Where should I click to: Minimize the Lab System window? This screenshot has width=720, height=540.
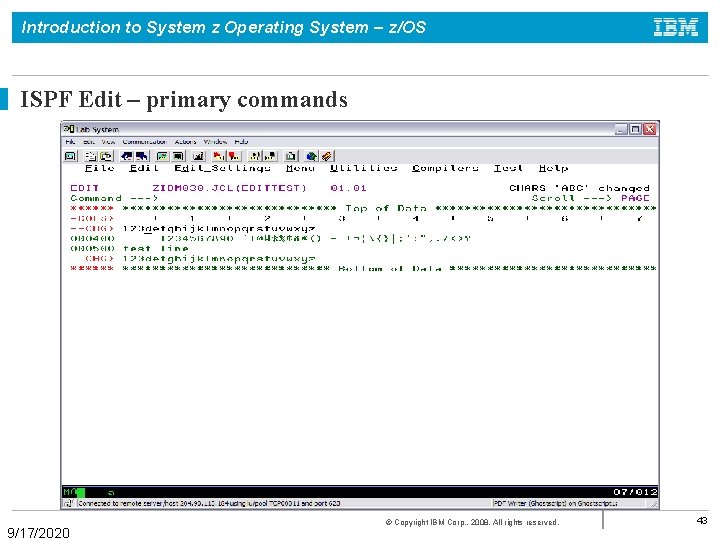(621, 129)
